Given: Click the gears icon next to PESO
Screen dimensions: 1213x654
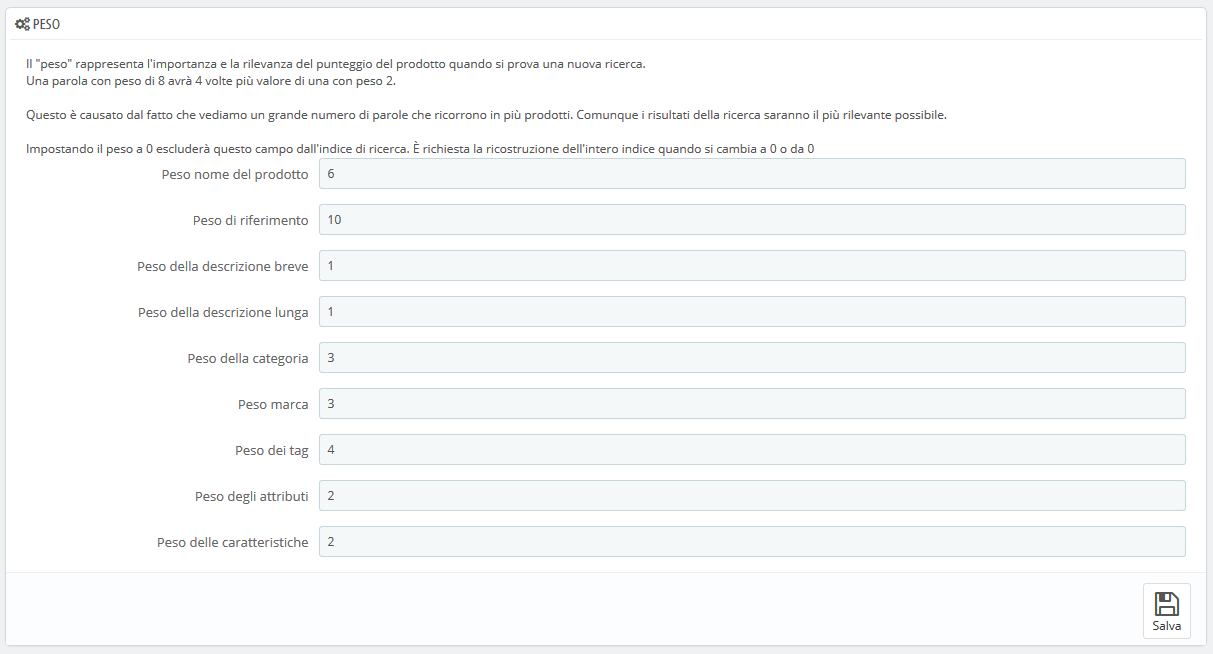Looking at the screenshot, I should pyautogui.click(x=23, y=23).
